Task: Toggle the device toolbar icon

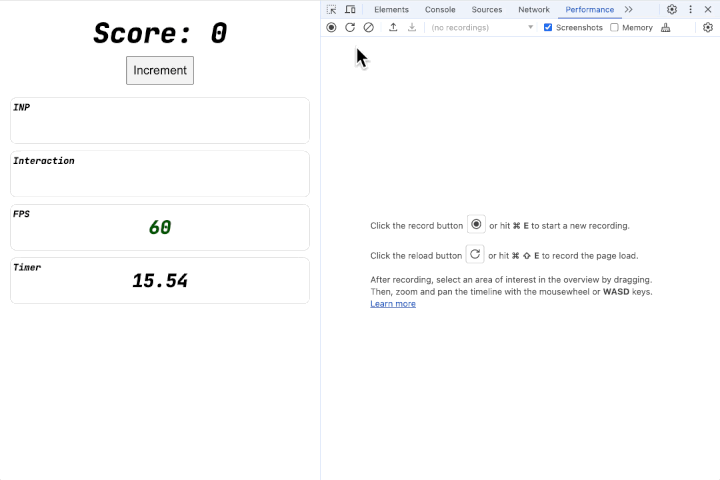Action: [350, 9]
